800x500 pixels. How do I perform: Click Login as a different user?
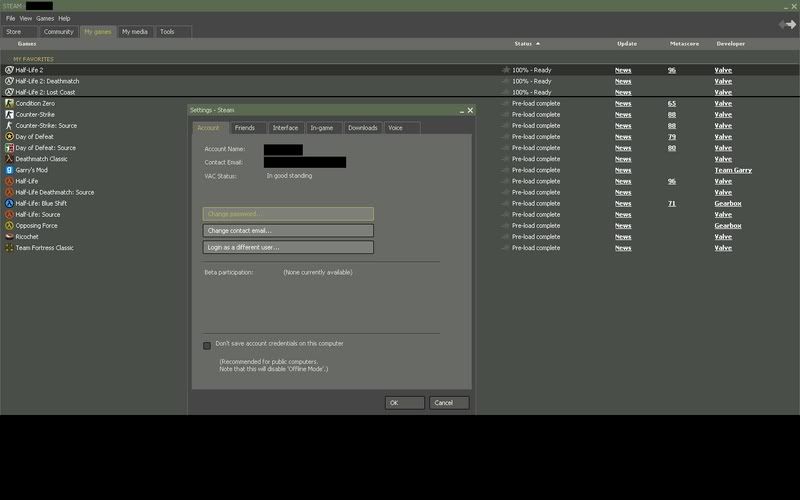pyautogui.click(x=288, y=247)
